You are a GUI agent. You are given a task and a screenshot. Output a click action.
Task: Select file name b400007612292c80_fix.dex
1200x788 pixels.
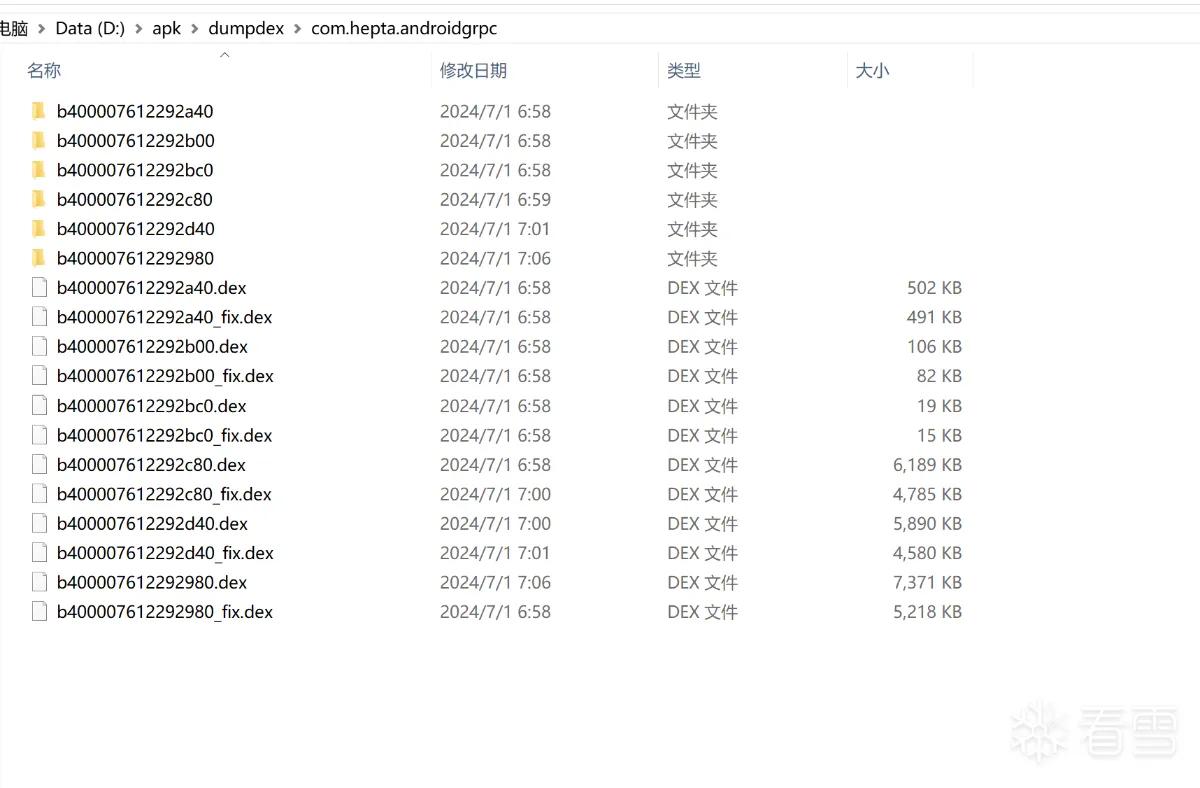[164, 494]
